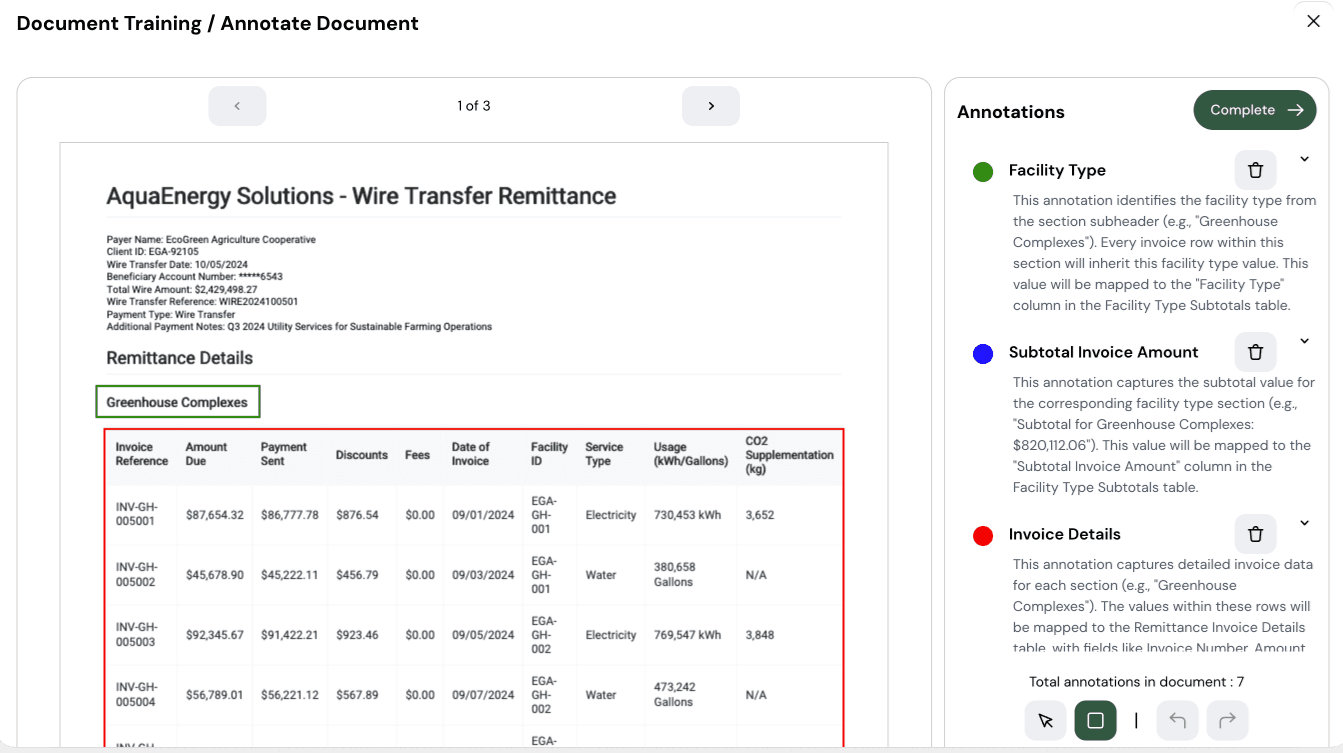Screen dimensions: 1343x753
Task: Click the Total Wire Amount line
Action: [x=182, y=289]
